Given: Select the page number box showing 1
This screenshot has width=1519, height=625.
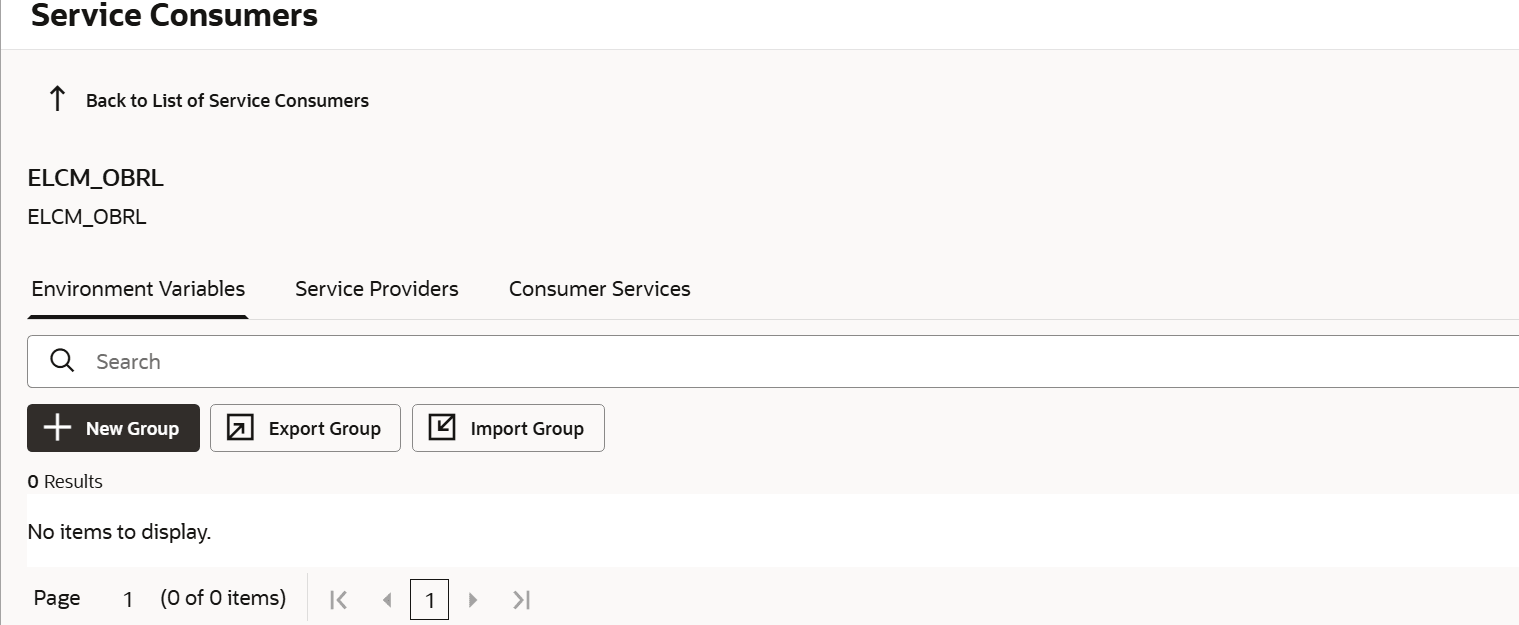Looking at the screenshot, I should [x=429, y=599].
